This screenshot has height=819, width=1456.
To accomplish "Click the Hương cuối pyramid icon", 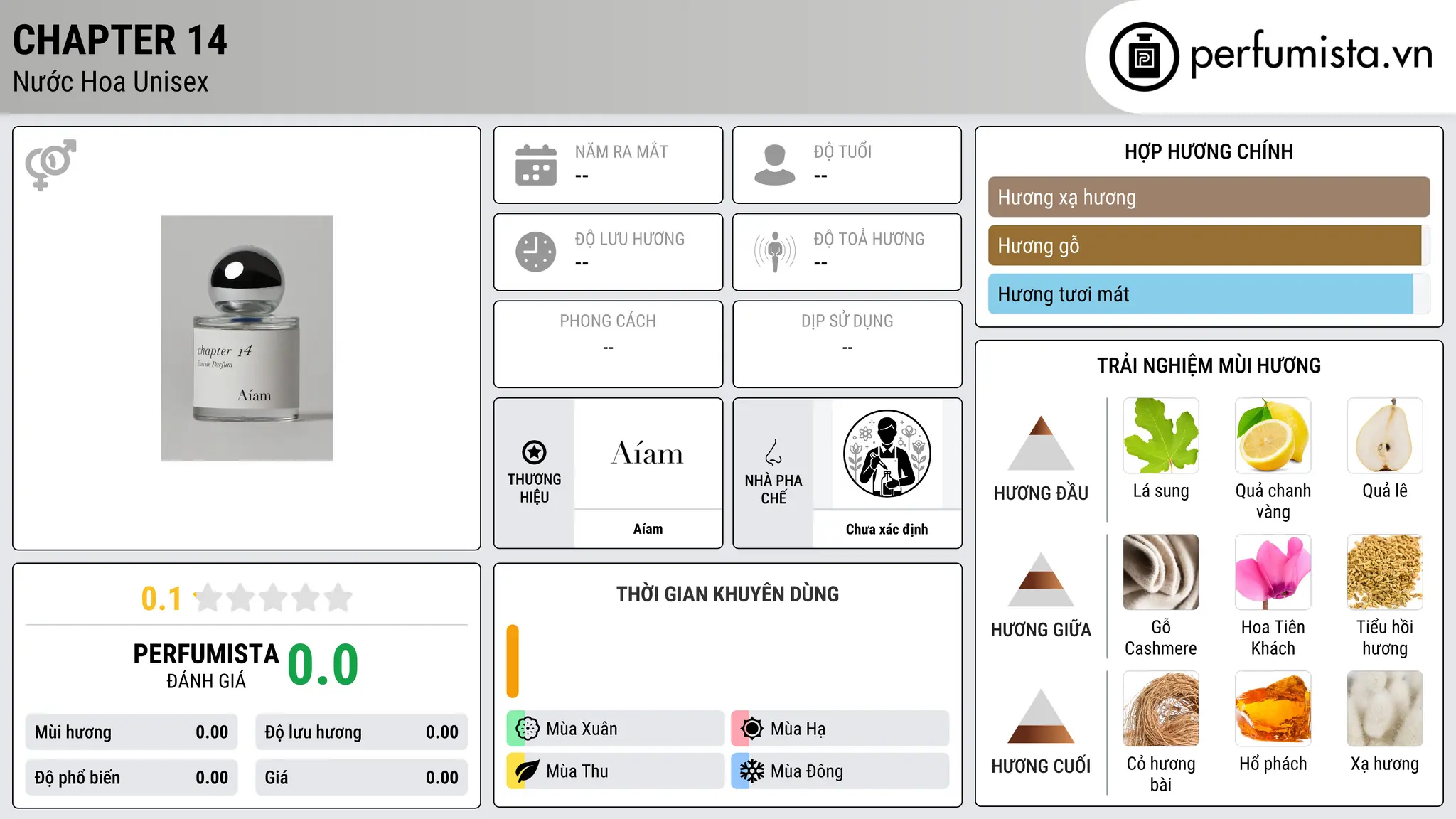I will coord(1041,715).
